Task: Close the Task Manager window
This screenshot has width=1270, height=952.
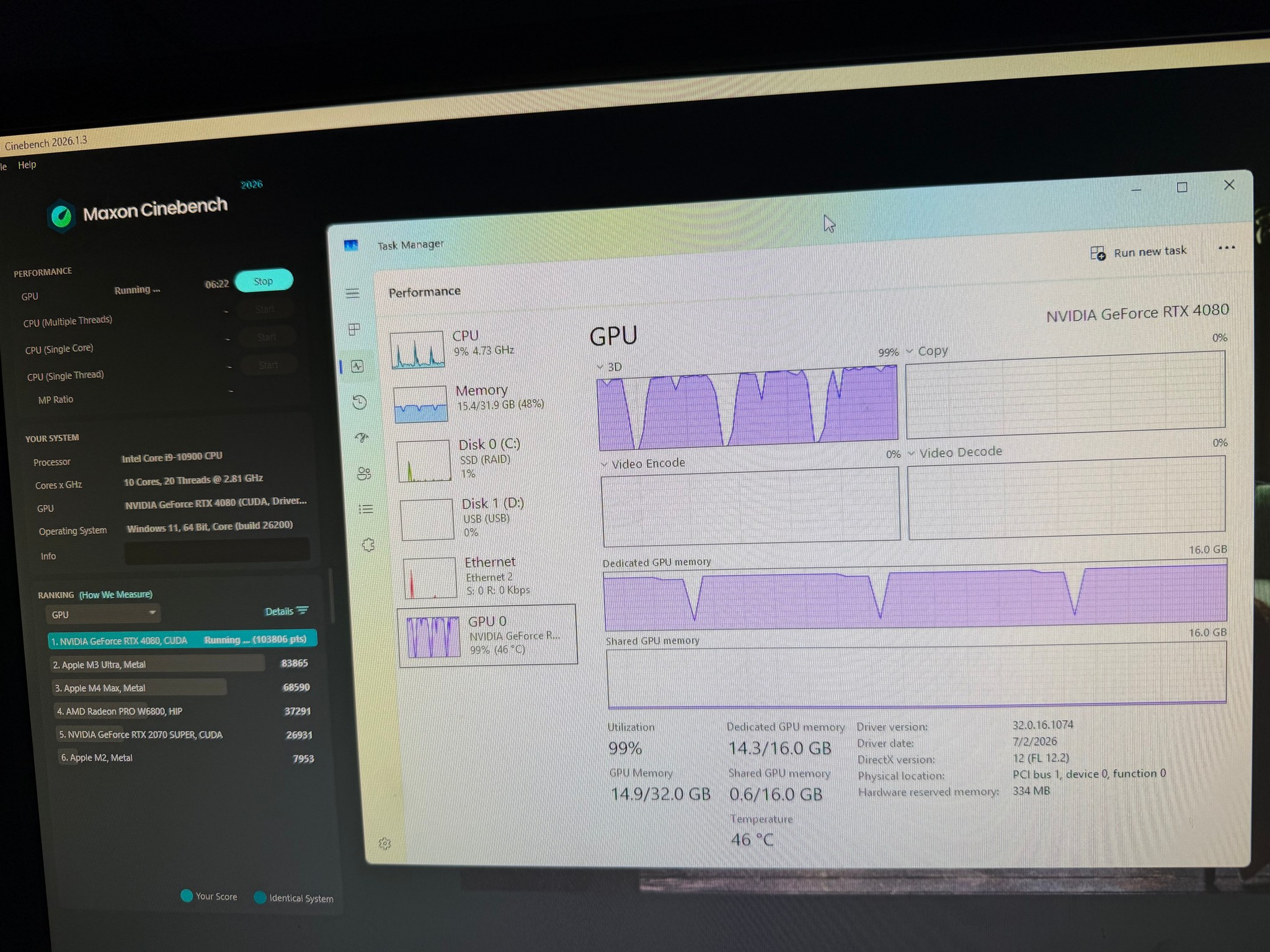Action: coord(1229,185)
